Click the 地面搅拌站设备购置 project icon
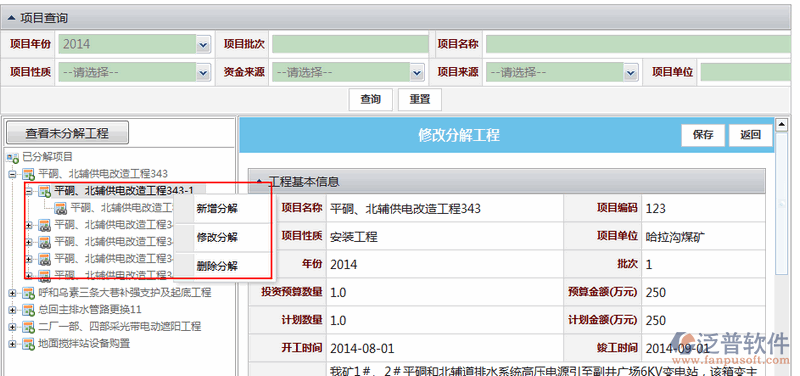The image size is (800, 376). [x=28, y=343]
